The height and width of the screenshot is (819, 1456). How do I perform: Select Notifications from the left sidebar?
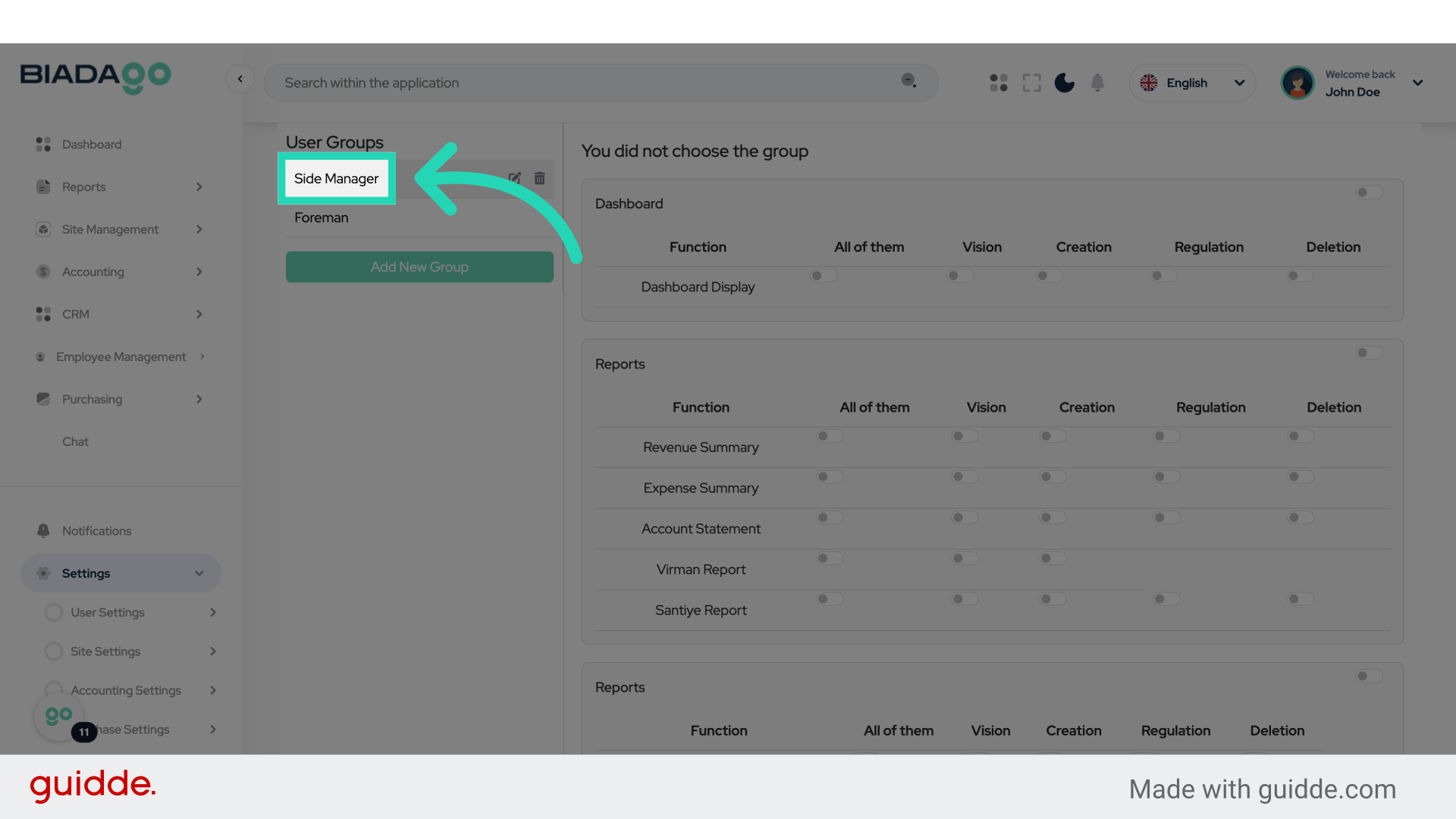pos(96,530)
